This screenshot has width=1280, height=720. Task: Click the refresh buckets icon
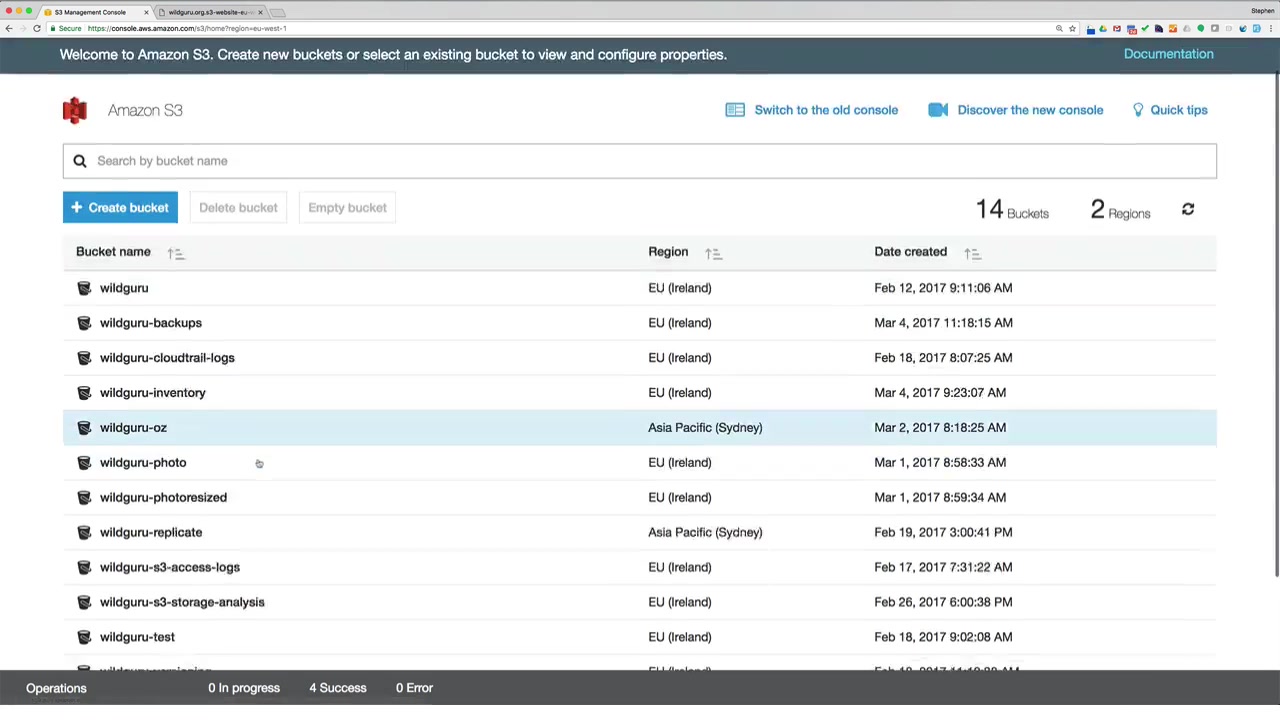click(x=1188, y=209)
